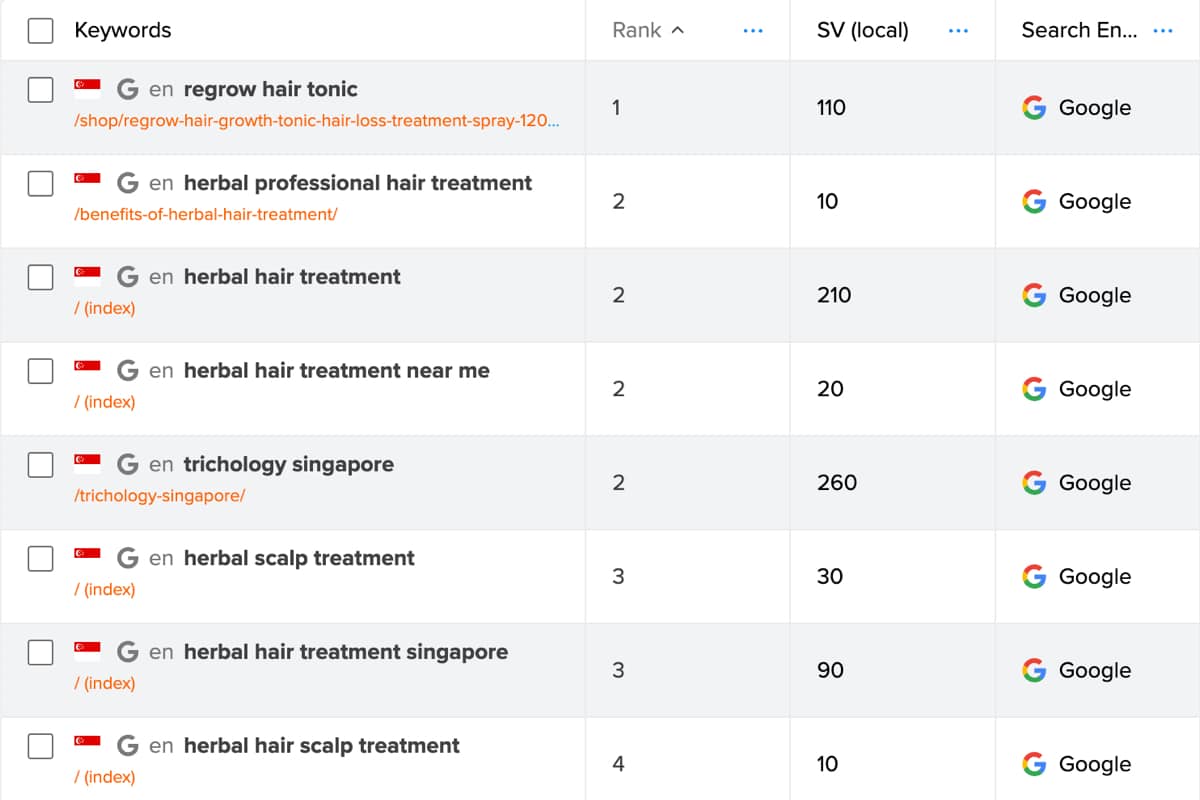The width and height of the screenshot is (1200, 800).
Task: Click the Singapore flag beside herbal hair scalp treatment
Action: pyautogui.click(x=87, y=745)
